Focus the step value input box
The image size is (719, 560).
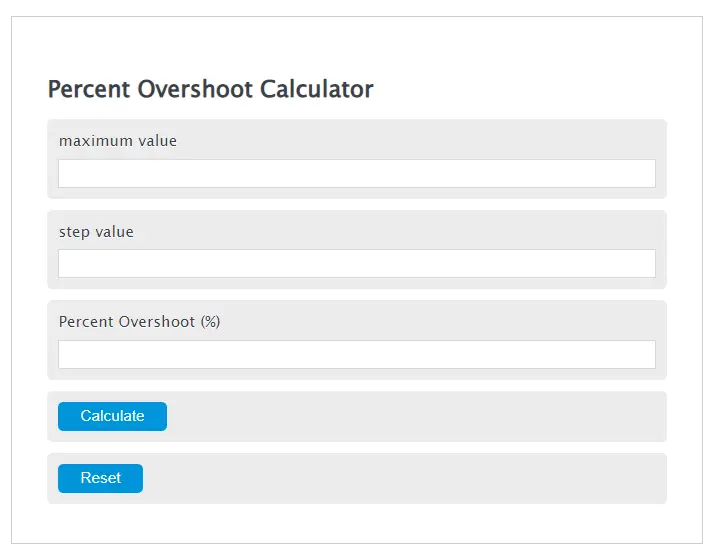(356, 263)
